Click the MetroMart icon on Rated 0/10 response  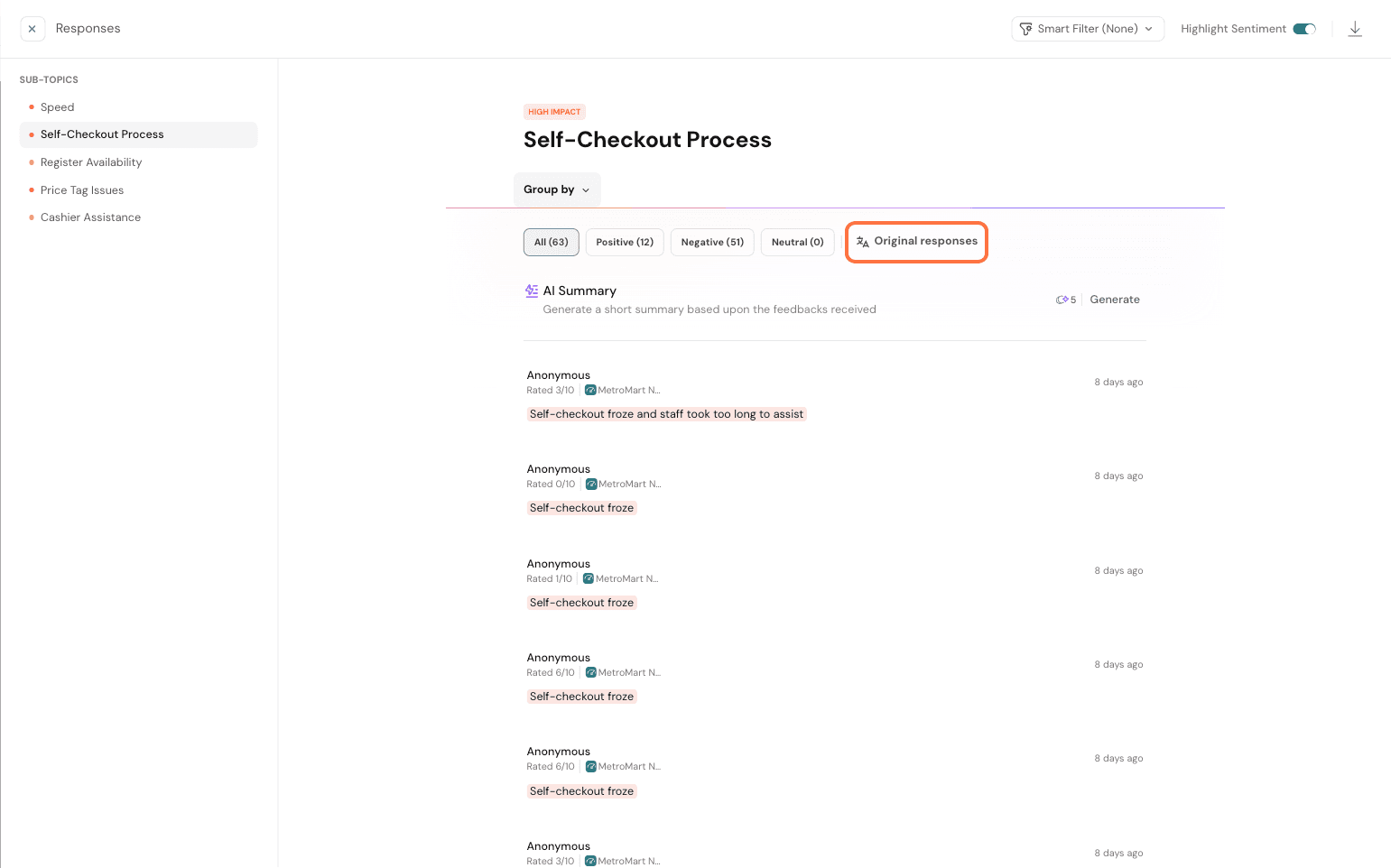click(x=591, y=485)
